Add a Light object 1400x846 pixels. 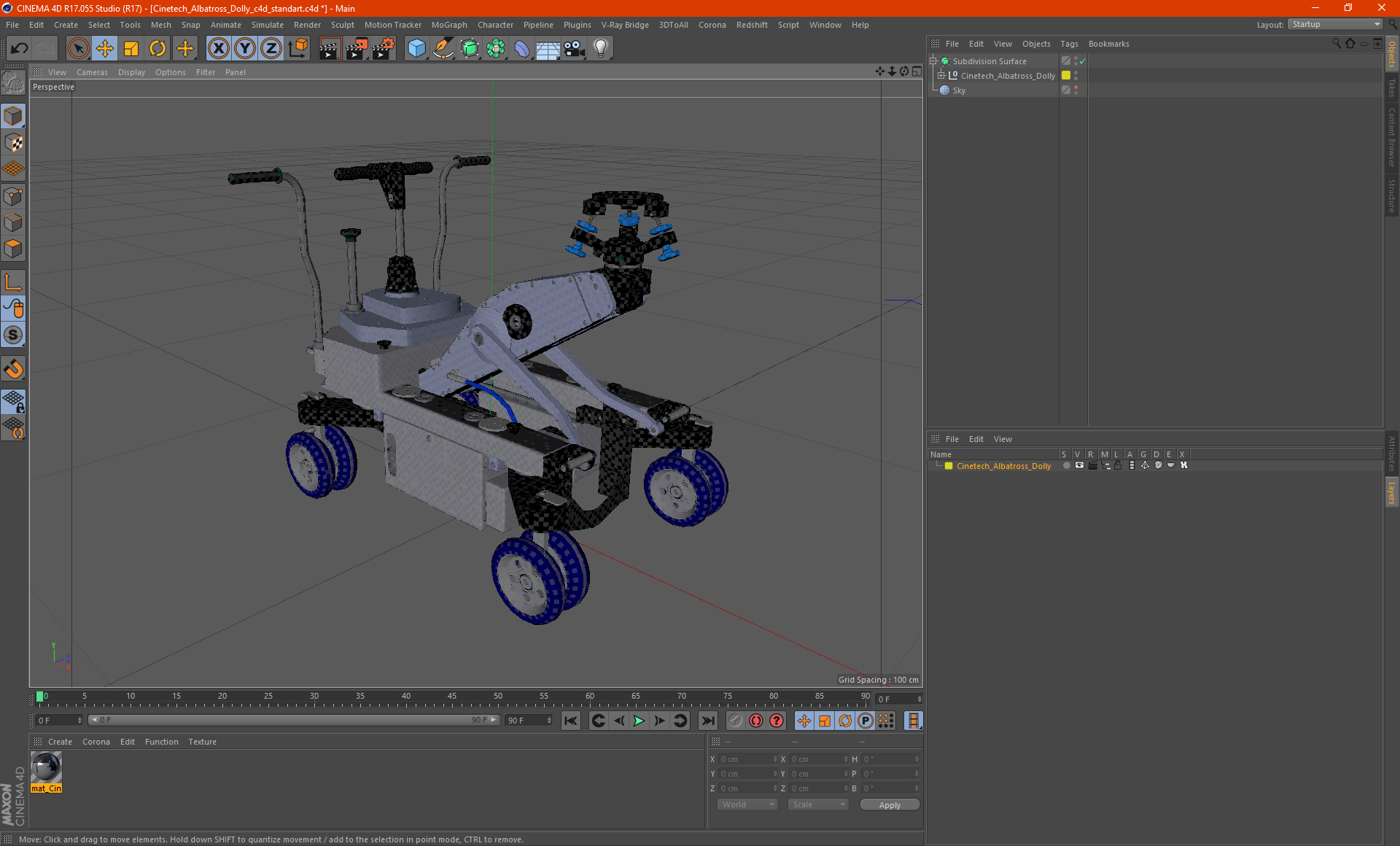(x=601, y=49)
